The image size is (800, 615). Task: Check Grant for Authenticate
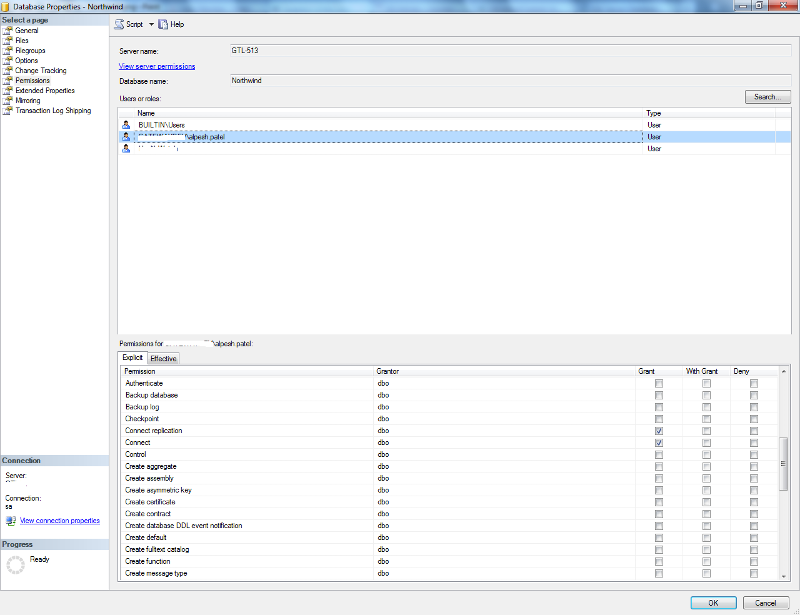(659, 383)
